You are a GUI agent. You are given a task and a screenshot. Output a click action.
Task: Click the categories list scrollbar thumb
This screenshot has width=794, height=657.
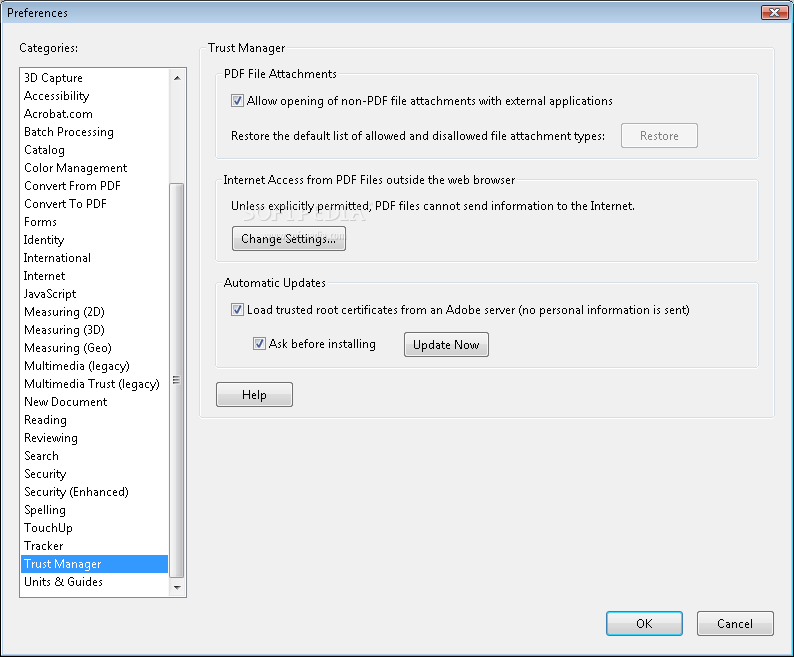[177, 380]
